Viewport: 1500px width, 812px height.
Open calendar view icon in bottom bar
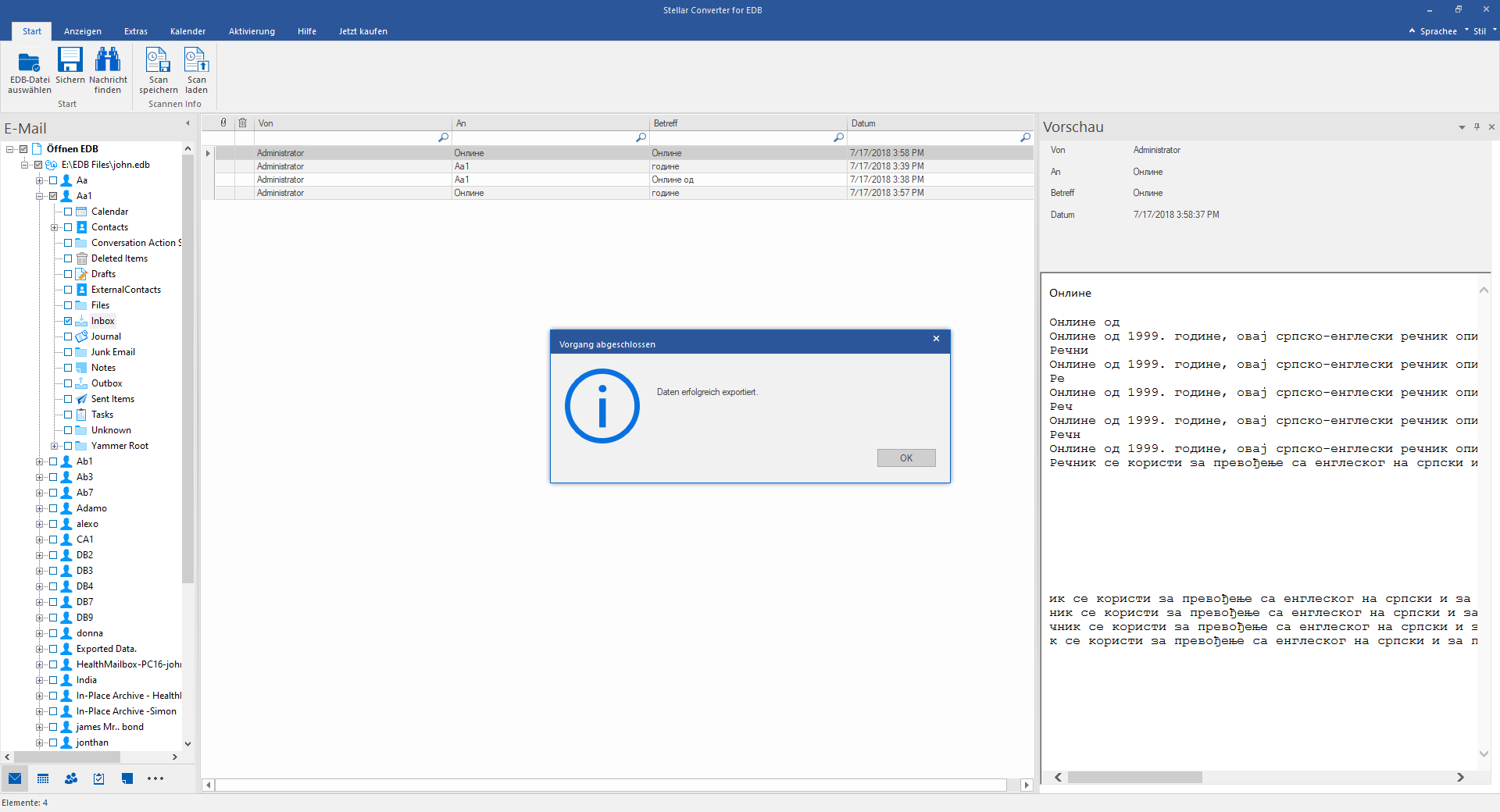tap(43, 778)
